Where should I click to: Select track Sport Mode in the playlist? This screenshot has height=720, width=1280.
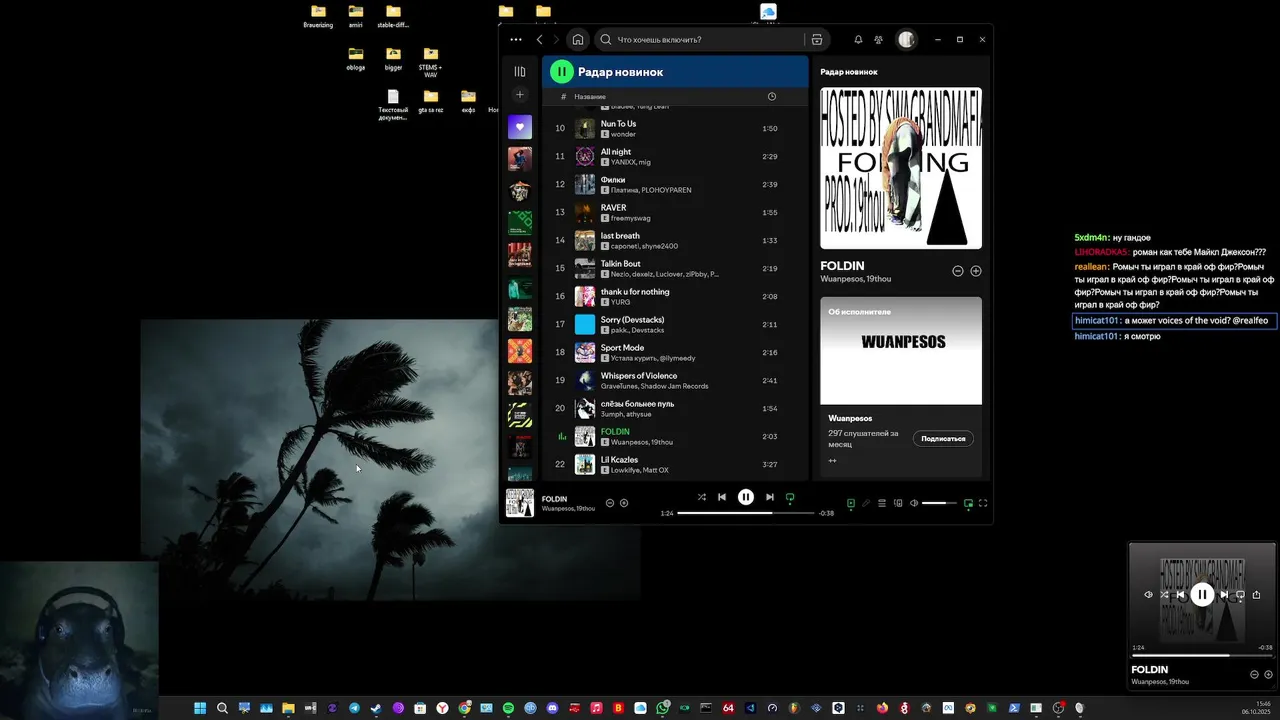(675, 352)
